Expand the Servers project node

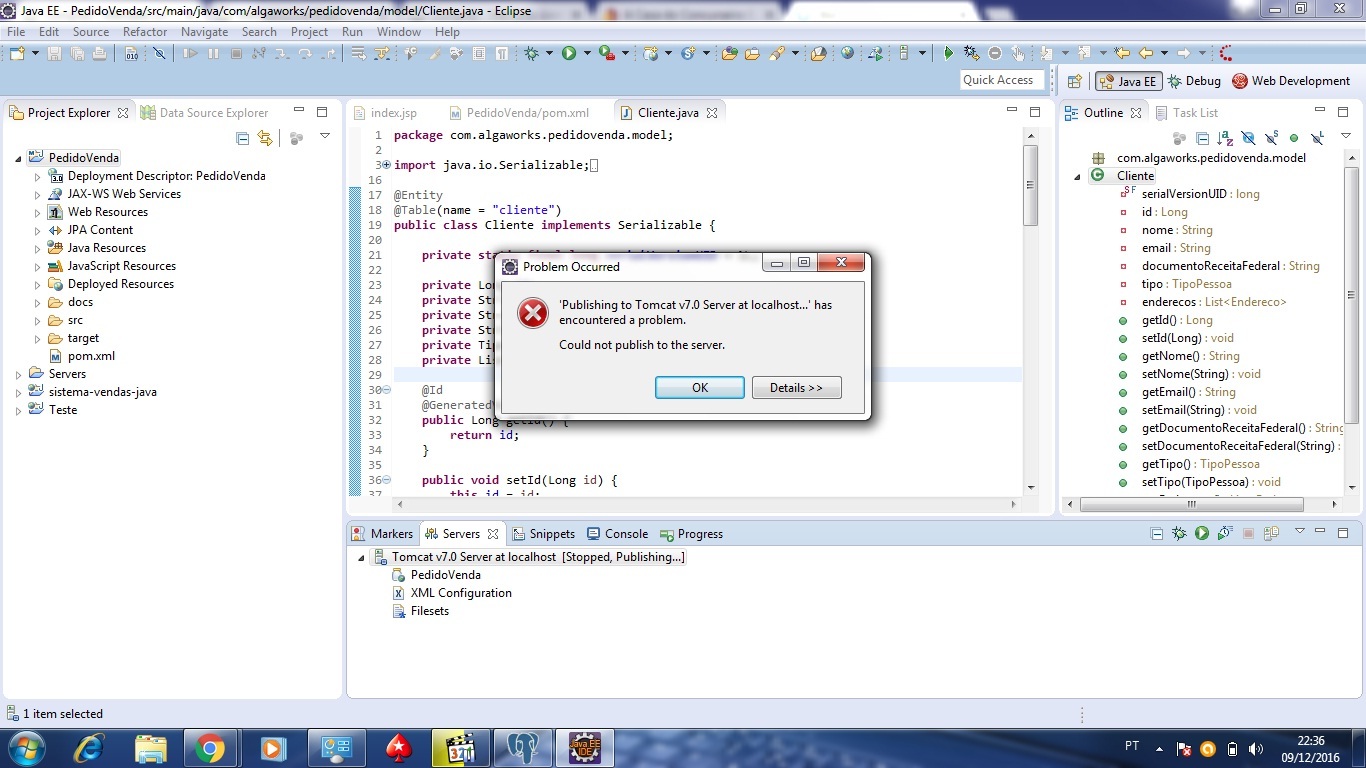[18, 374]
